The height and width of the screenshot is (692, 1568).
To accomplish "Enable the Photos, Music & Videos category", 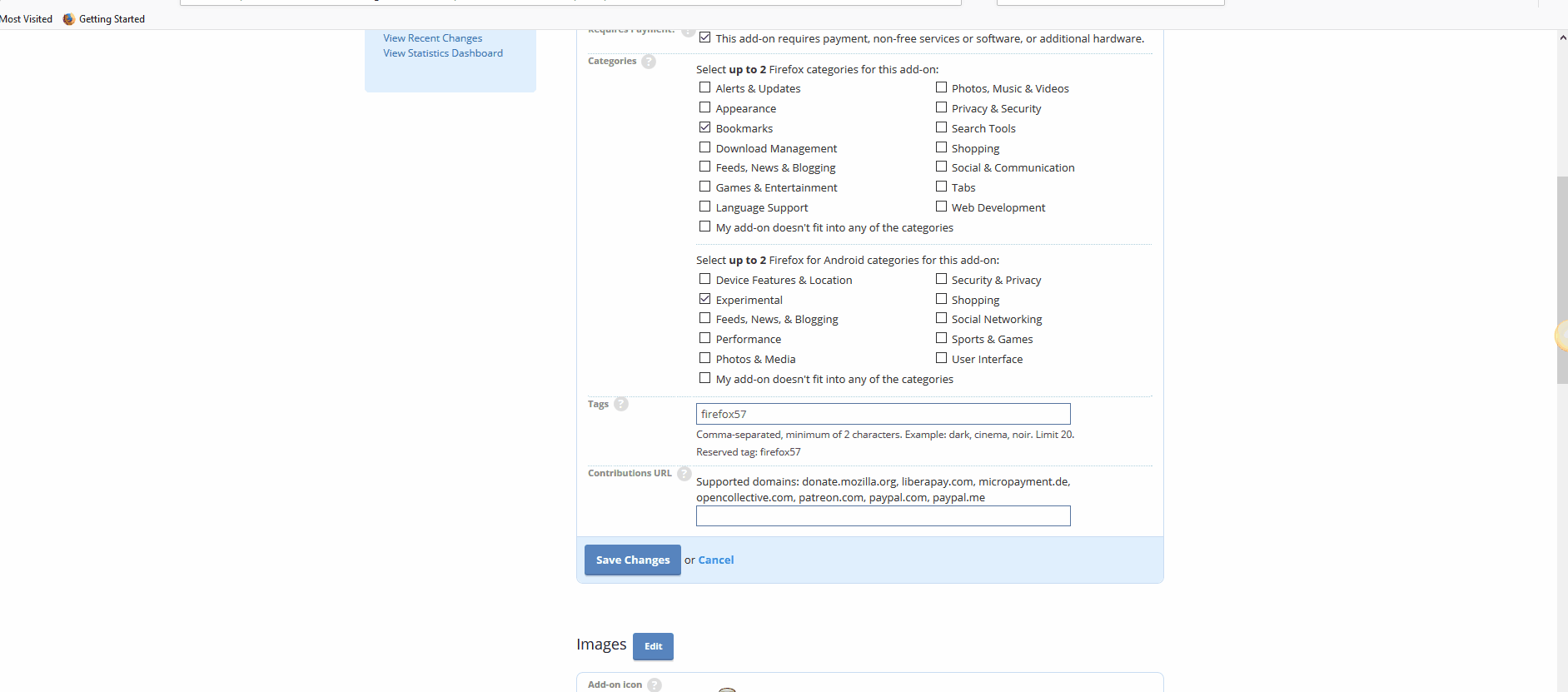I will pyautogui.click(x=941, y=87).
